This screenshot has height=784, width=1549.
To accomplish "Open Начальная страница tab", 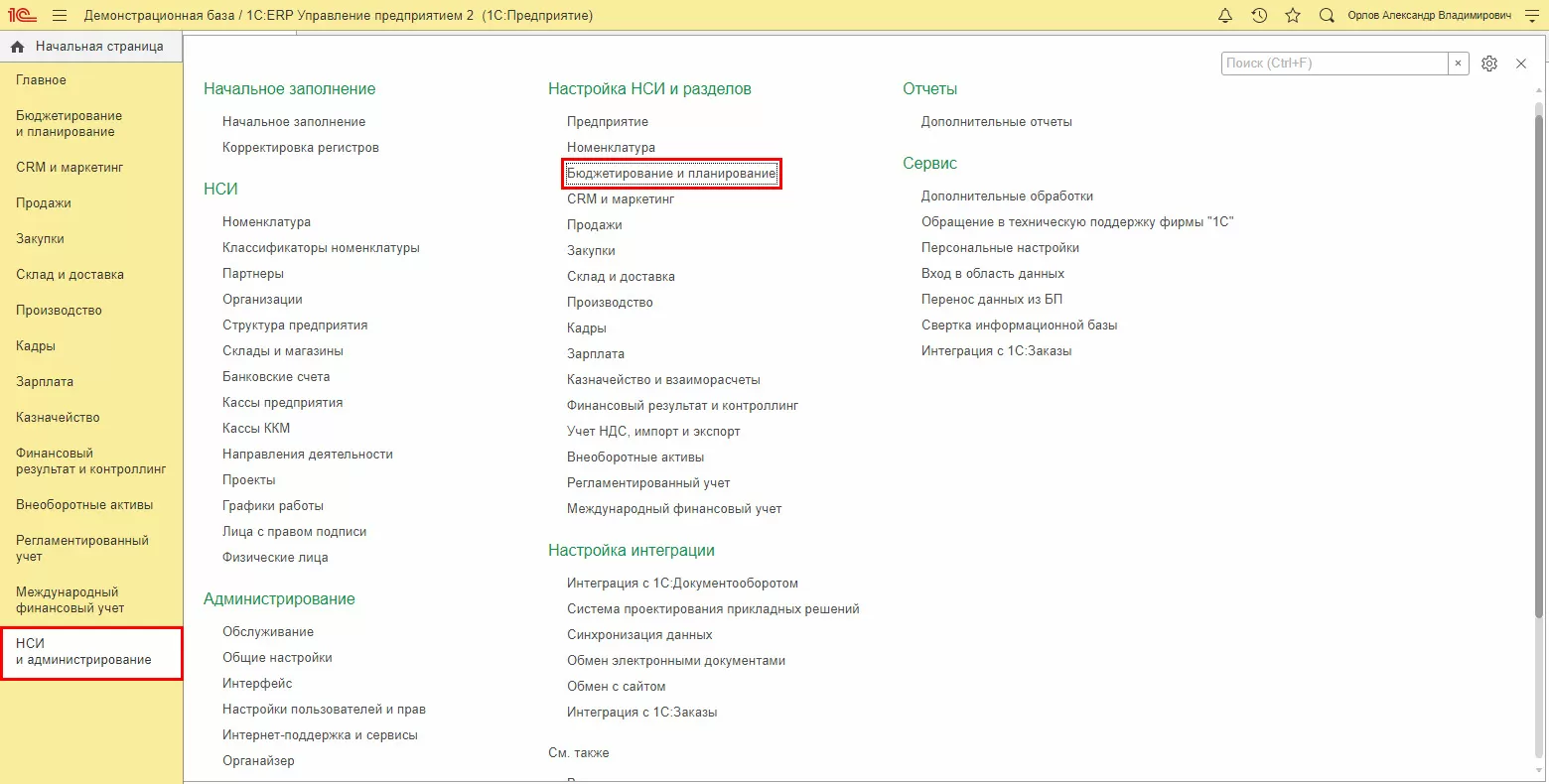I will click(91, 47).
